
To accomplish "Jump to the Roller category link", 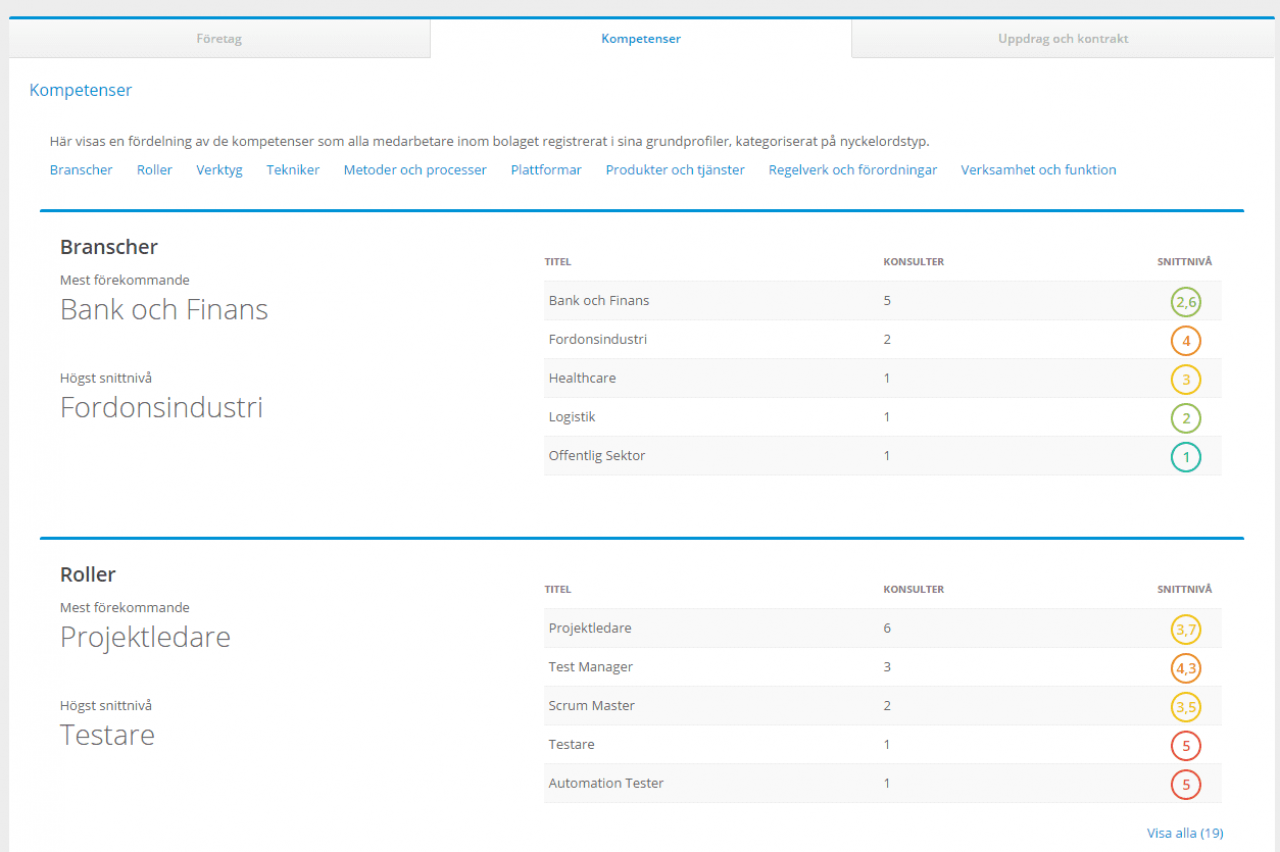I will pyautogui.click(x=154, y=170).
